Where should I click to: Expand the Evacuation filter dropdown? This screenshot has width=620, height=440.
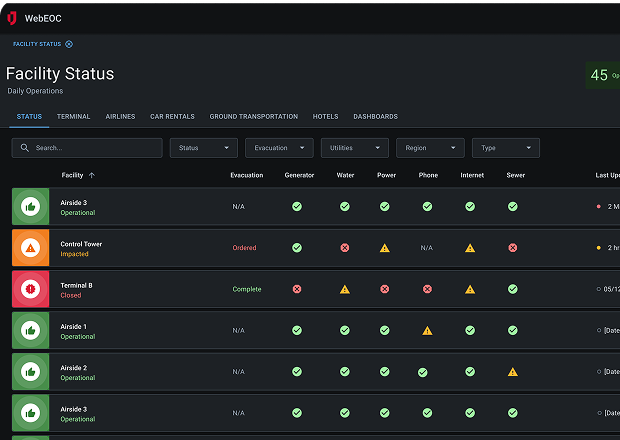(x=279, y=148)
